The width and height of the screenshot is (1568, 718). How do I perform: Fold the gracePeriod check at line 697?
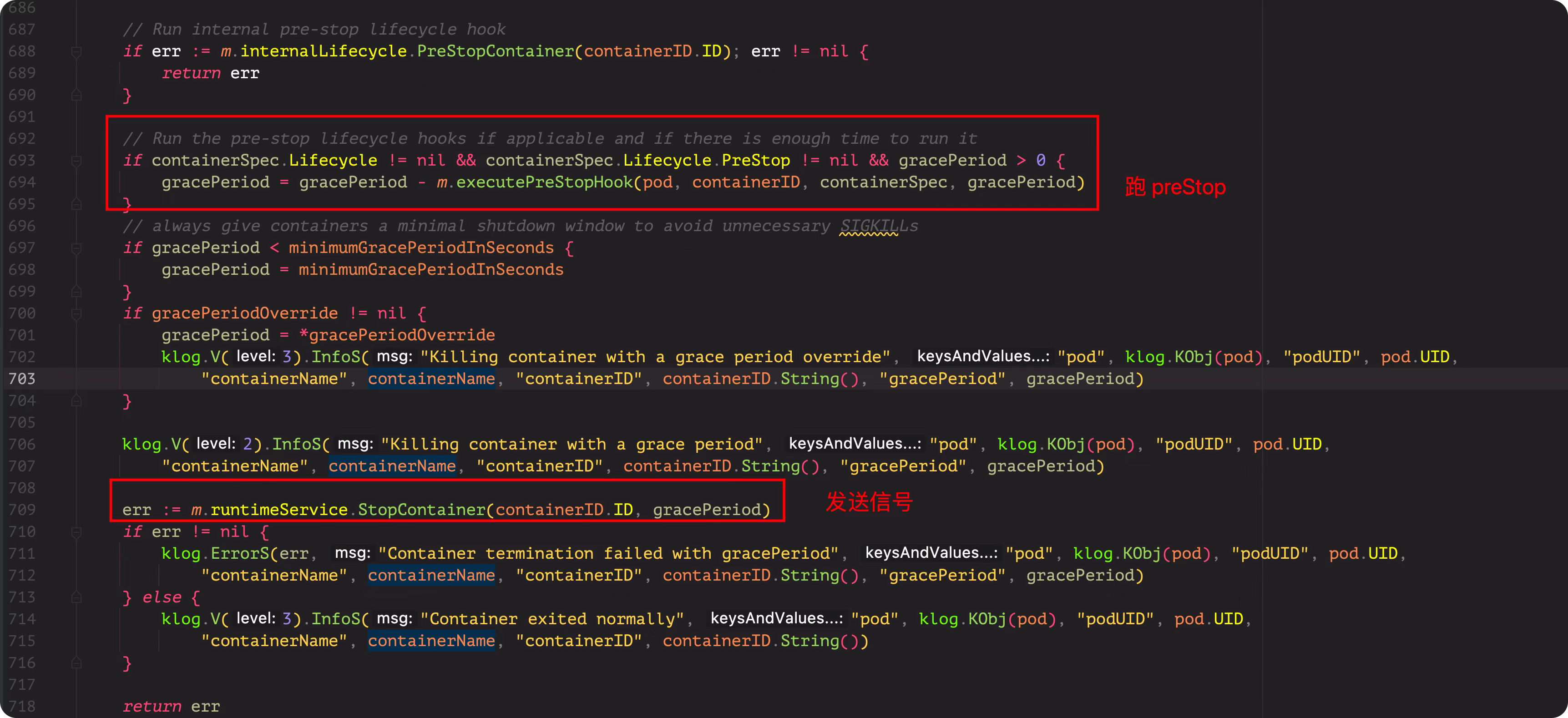[76, 248]
